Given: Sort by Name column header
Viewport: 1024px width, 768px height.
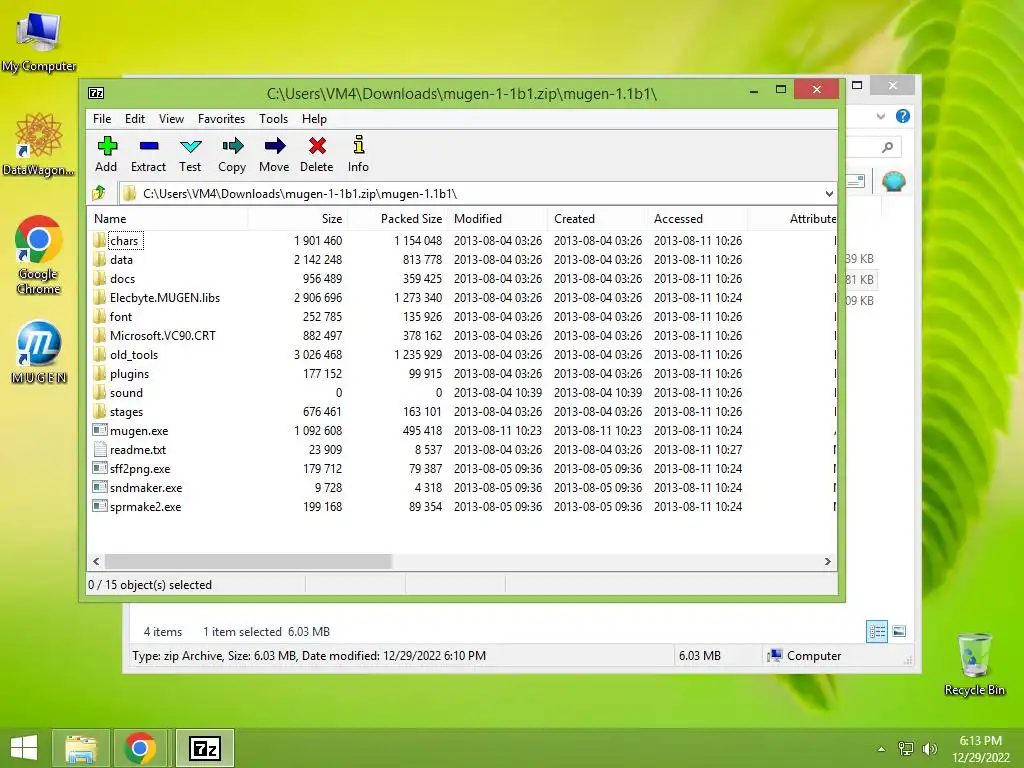Looking at the screenshot, I should coord(167,218).
